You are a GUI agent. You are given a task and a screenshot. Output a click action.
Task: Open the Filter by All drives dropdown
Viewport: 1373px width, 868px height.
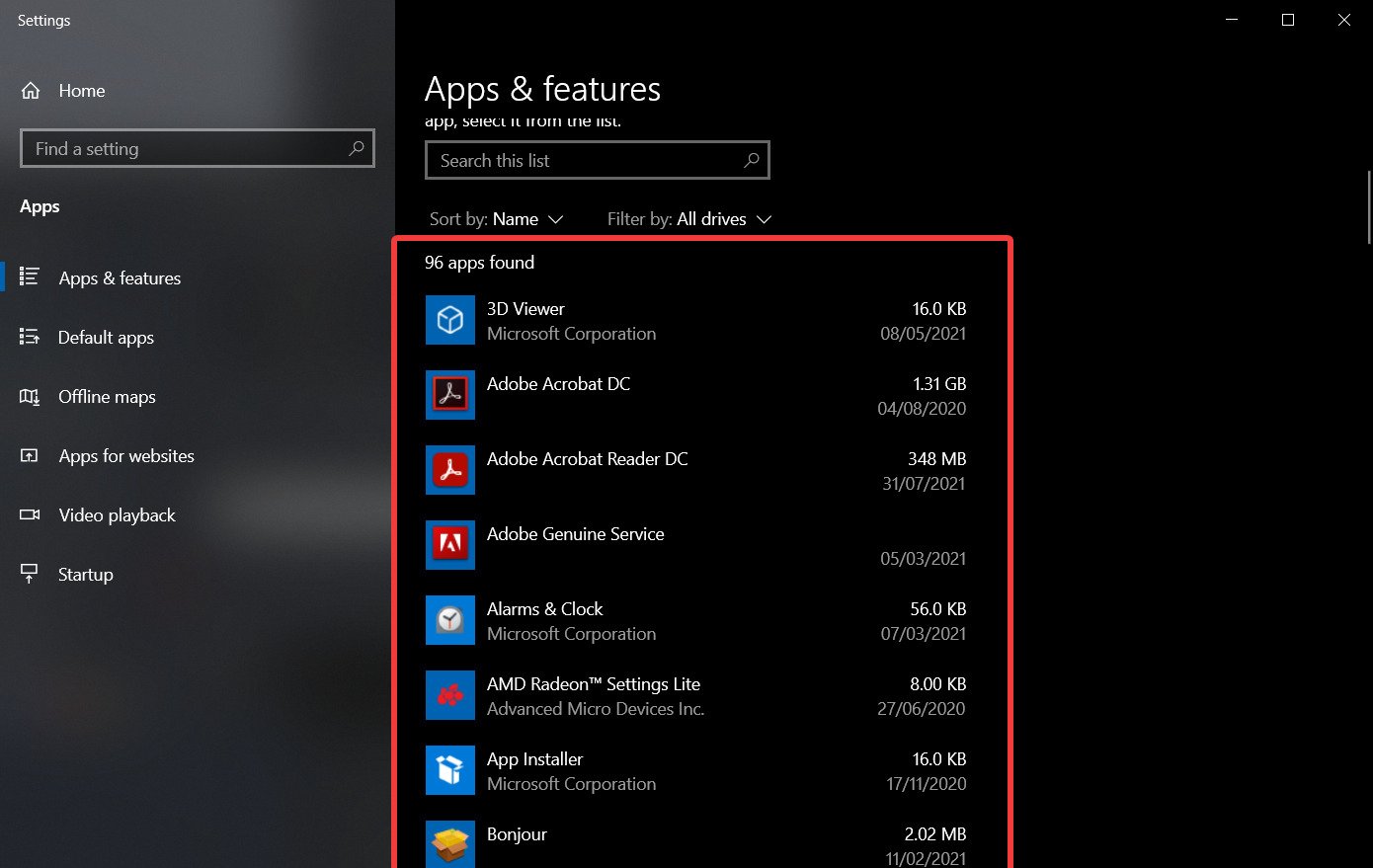tap(689, 219)
